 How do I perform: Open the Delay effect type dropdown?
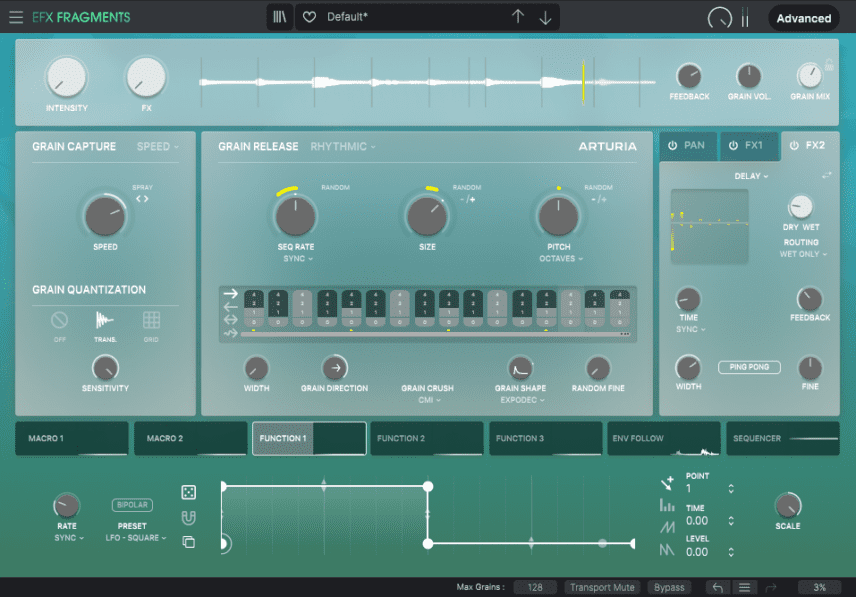(x=751, y=176)
